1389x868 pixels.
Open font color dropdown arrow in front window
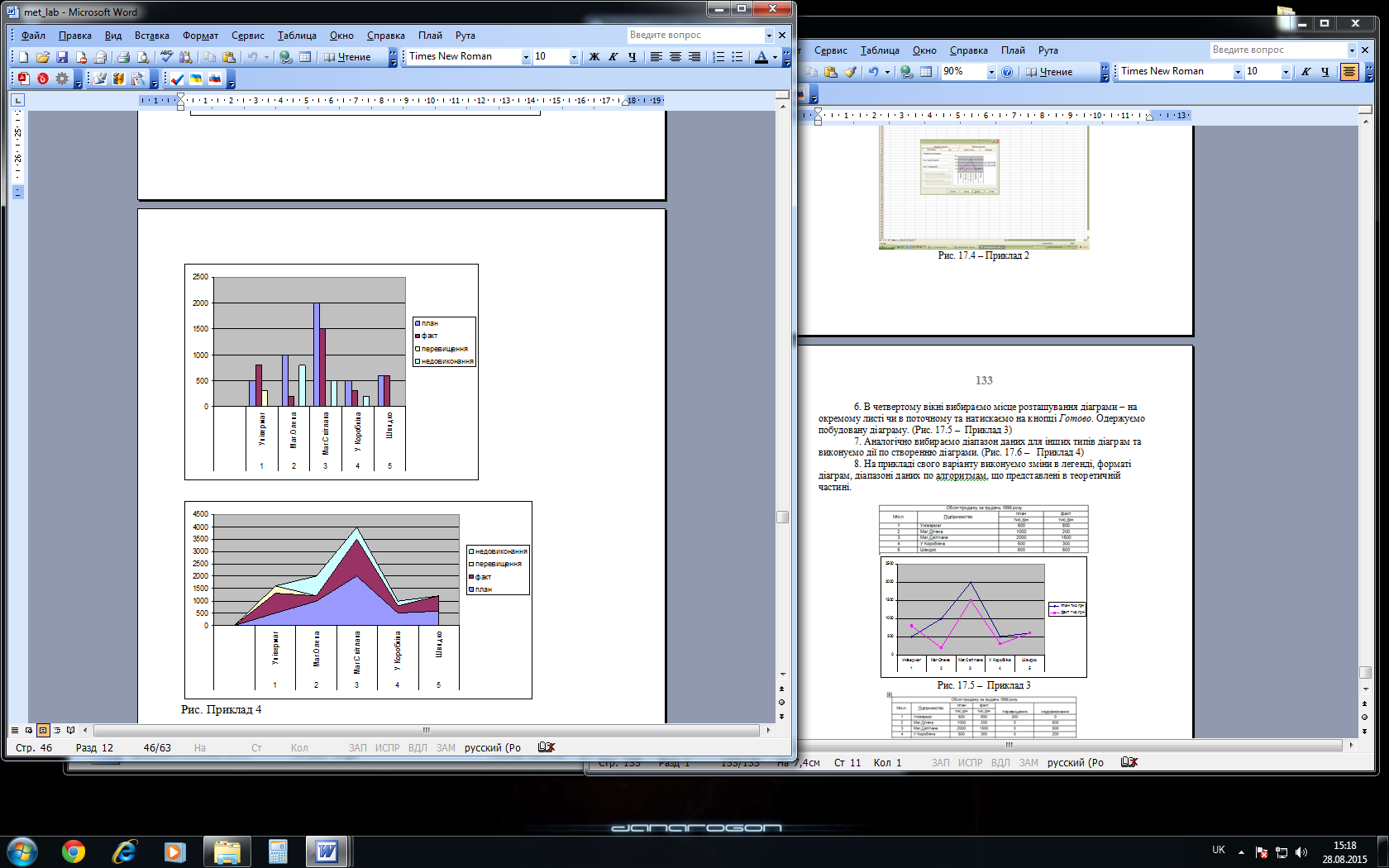(775, 57)
